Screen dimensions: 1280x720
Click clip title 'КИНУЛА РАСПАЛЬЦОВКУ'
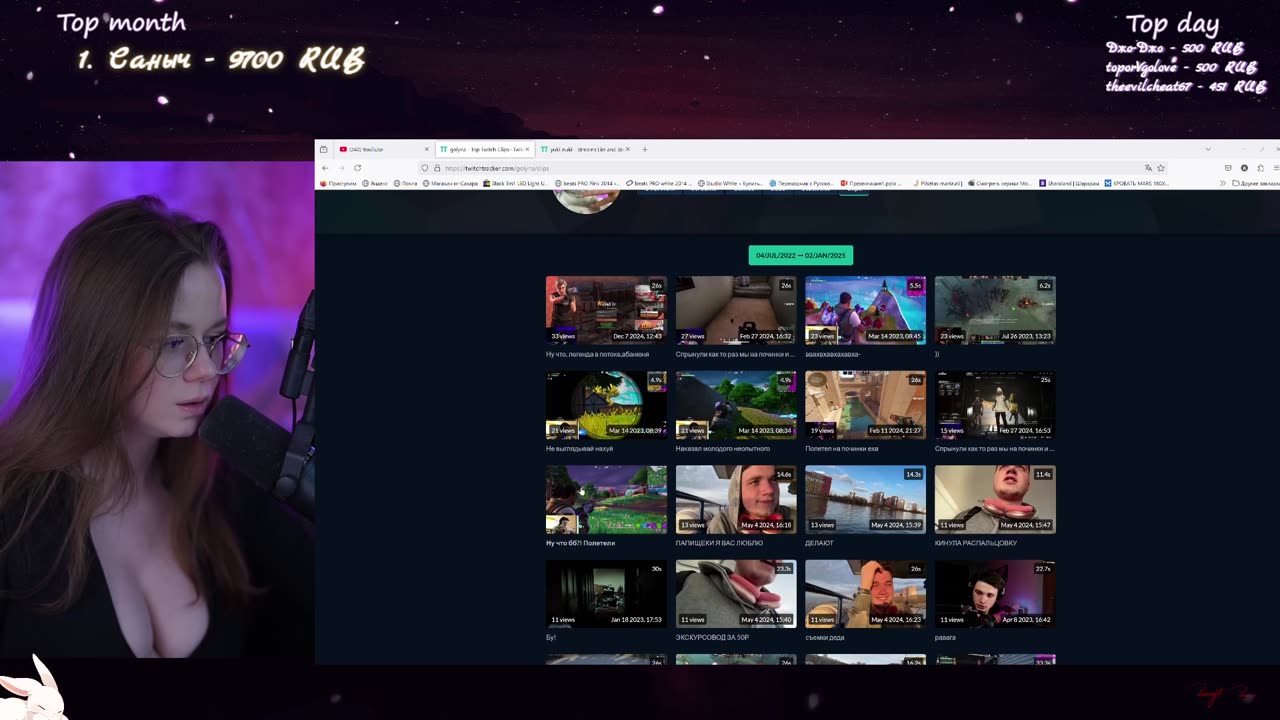(x=975, y=543)
